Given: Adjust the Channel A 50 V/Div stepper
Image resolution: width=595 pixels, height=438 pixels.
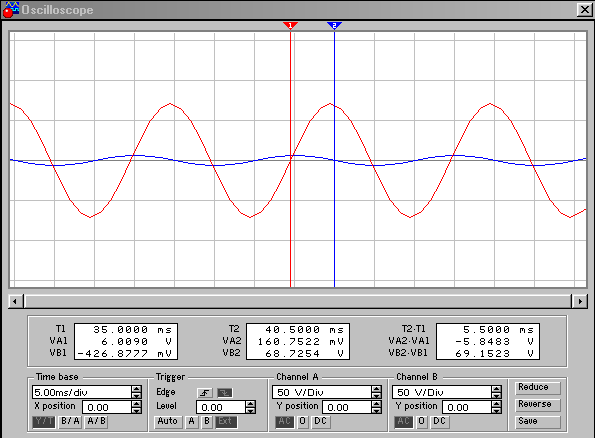Looking at the screenshot, I should pyautogui.click(x=376, y=392).
